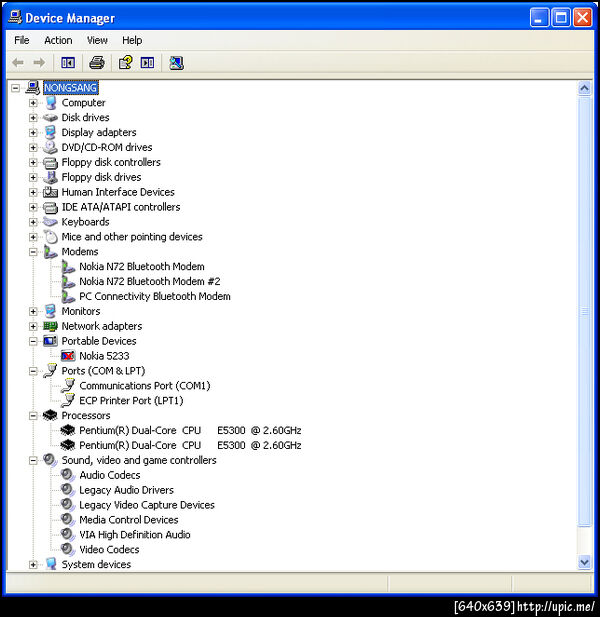Screen dimensions: 600x617
Task: Click the Human Interface Devices icon
Action: pyautogui.click(x=50, y=192)
